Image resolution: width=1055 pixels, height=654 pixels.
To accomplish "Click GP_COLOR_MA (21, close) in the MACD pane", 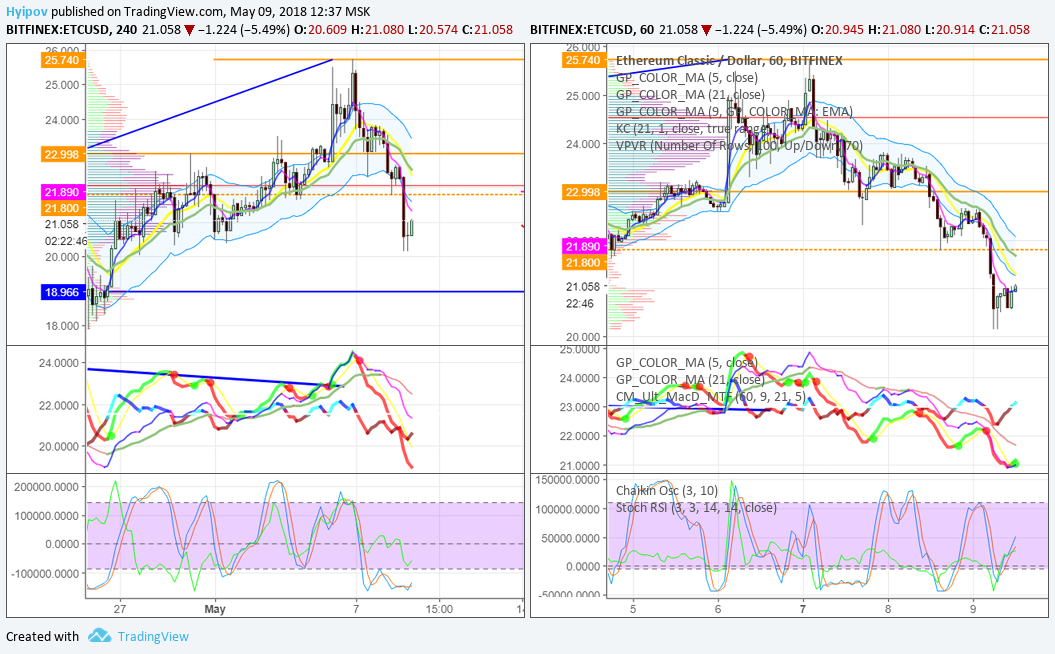I will [690, 379].
